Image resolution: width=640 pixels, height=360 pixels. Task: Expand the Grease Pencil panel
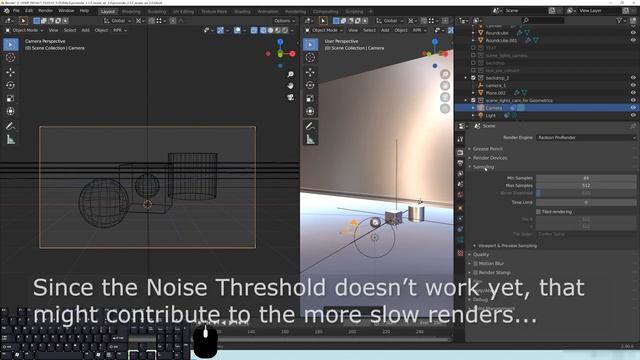(487, 149)
